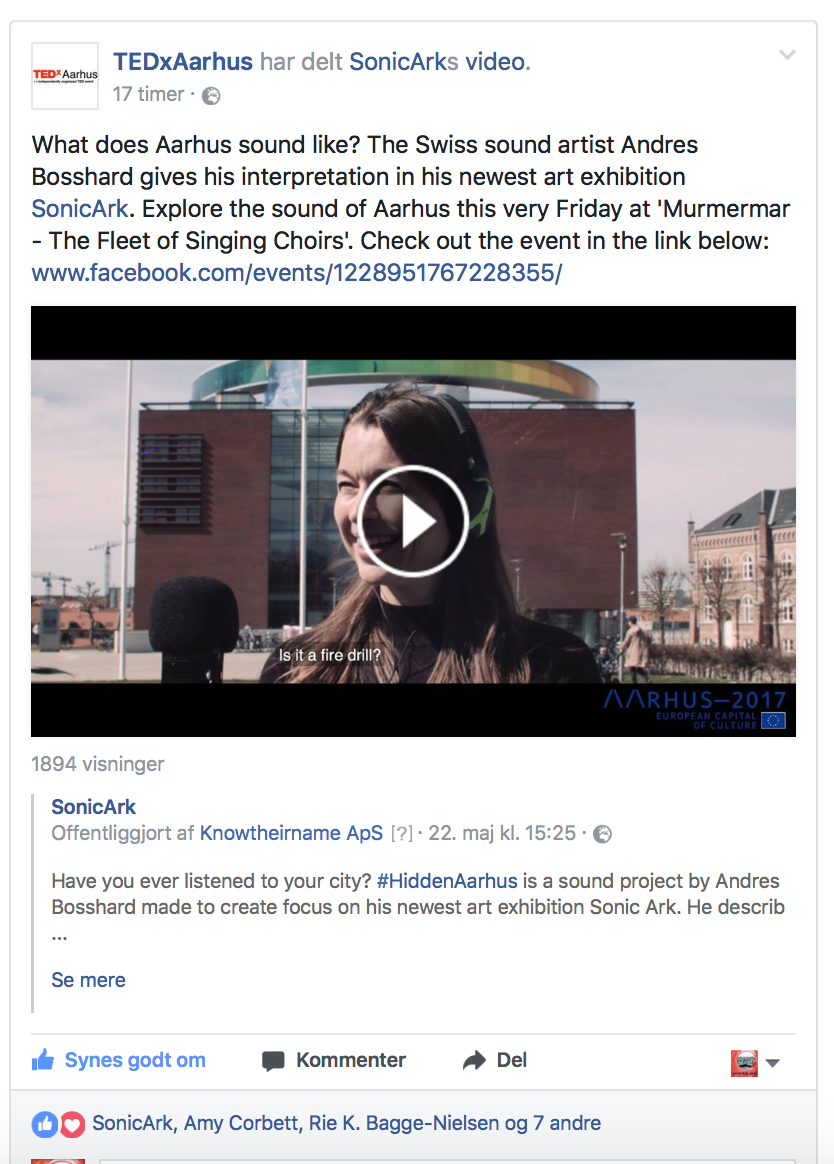Click the globe icon after 22. maj kl. 15:25

tap(603, 834)
